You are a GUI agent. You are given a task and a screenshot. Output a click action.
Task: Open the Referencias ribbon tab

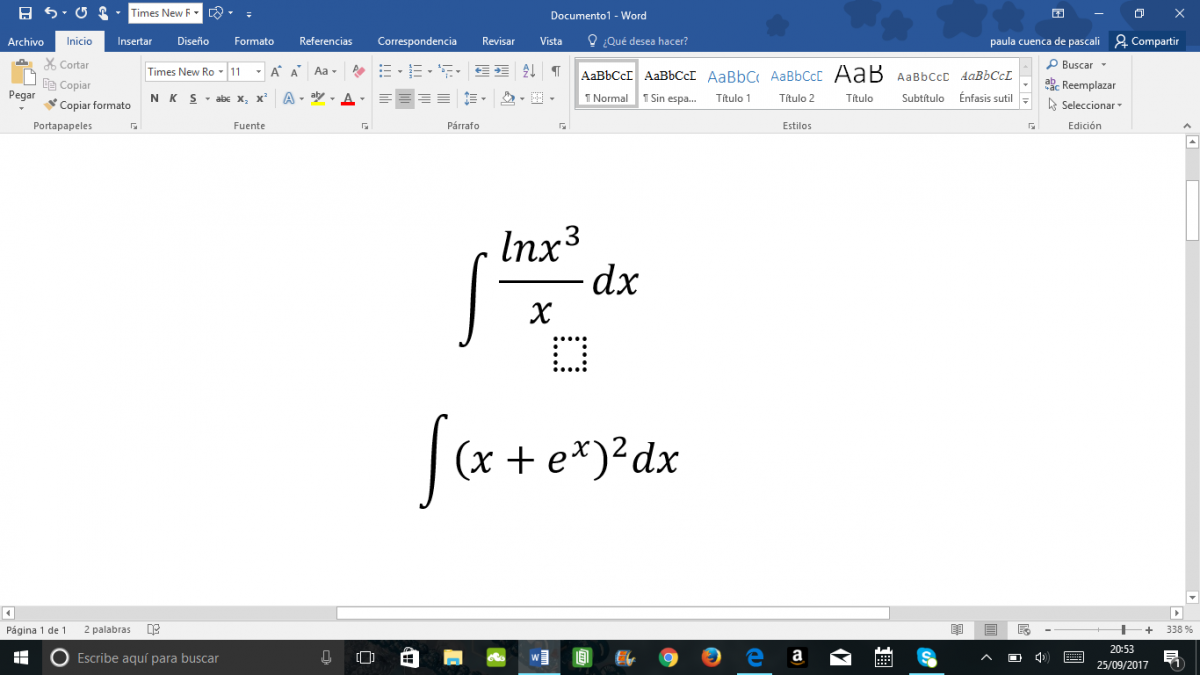(325, 41)
